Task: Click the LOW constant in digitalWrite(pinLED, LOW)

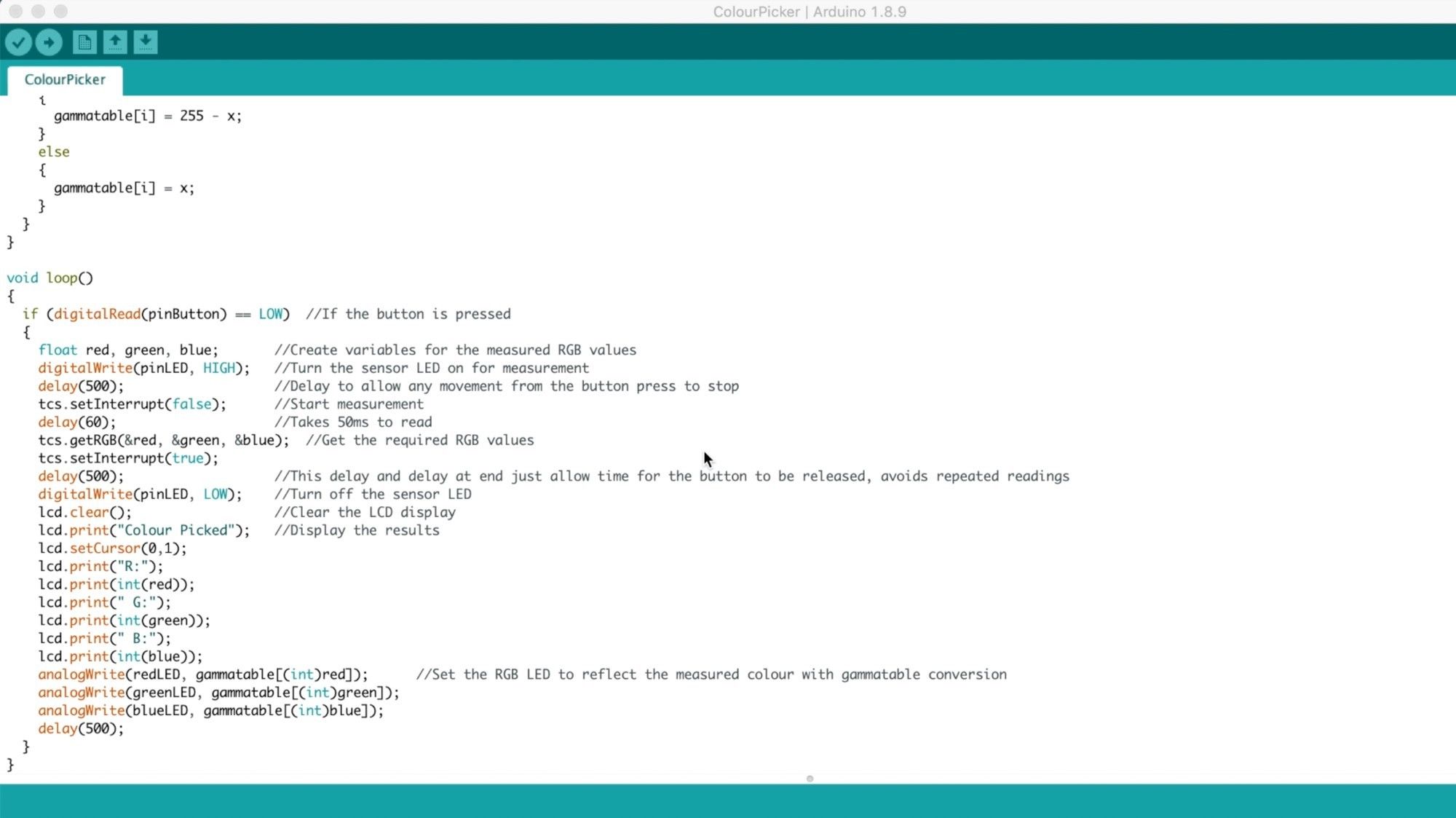Action: click(x=215, y=494)
